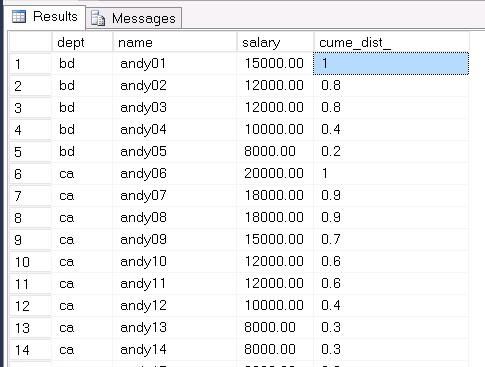Select row 14 via its row number header
The height and width of the screenshot is (367, 485).
click(x=30, y=350)
